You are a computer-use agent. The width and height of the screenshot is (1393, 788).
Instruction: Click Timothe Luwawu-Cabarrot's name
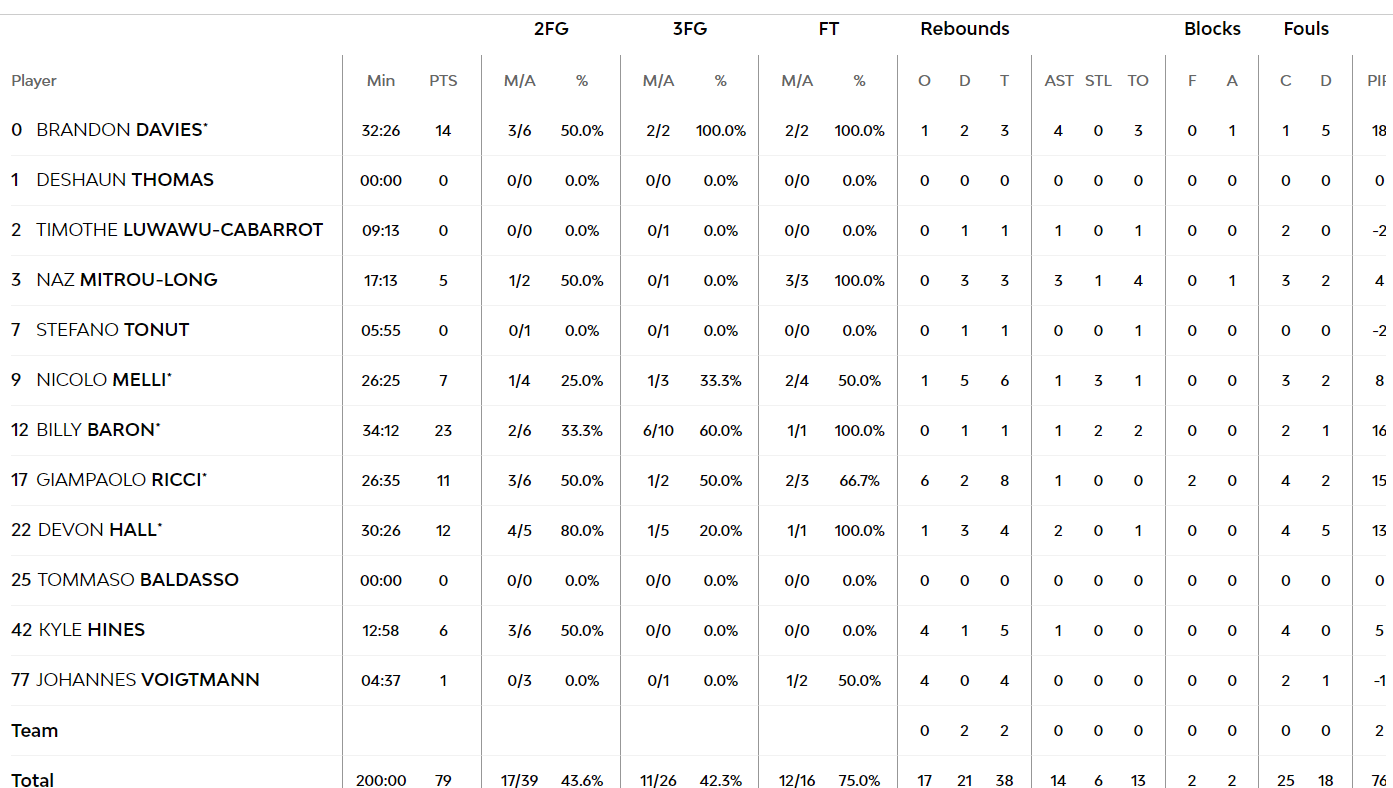pos(180,230)
